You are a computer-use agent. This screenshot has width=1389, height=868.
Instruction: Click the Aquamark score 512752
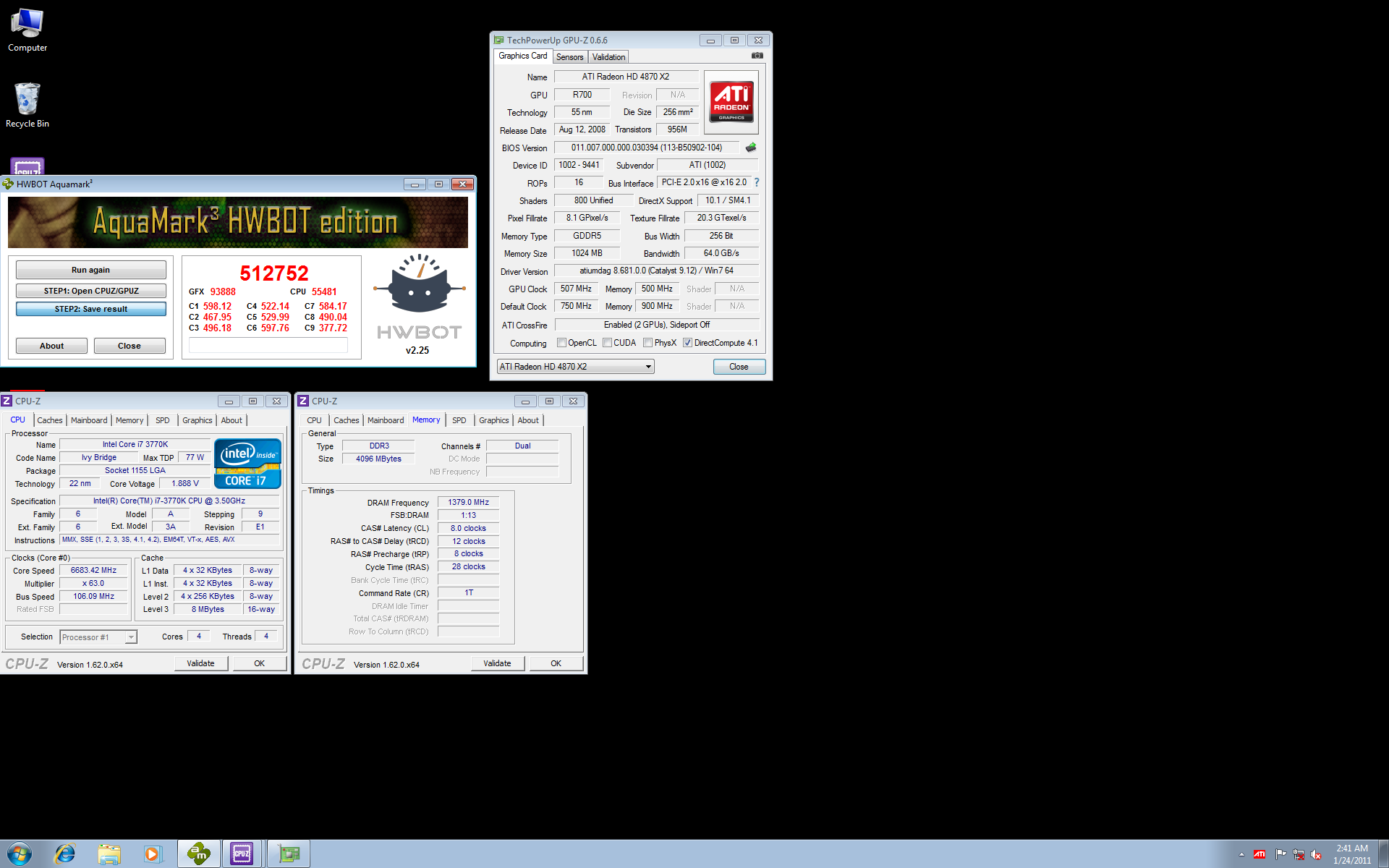[x=274, y=273]
